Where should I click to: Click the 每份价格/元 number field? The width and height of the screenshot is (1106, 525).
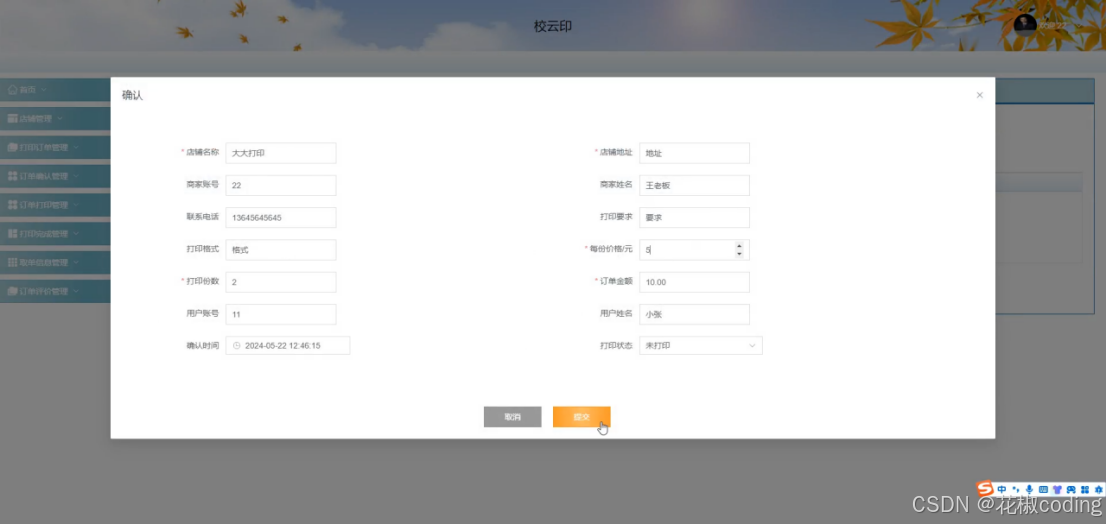(694, 250)
